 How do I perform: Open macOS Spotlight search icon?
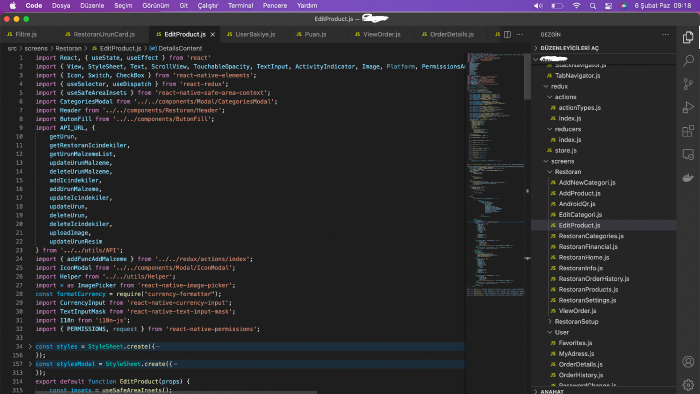[x=592, y=6]
